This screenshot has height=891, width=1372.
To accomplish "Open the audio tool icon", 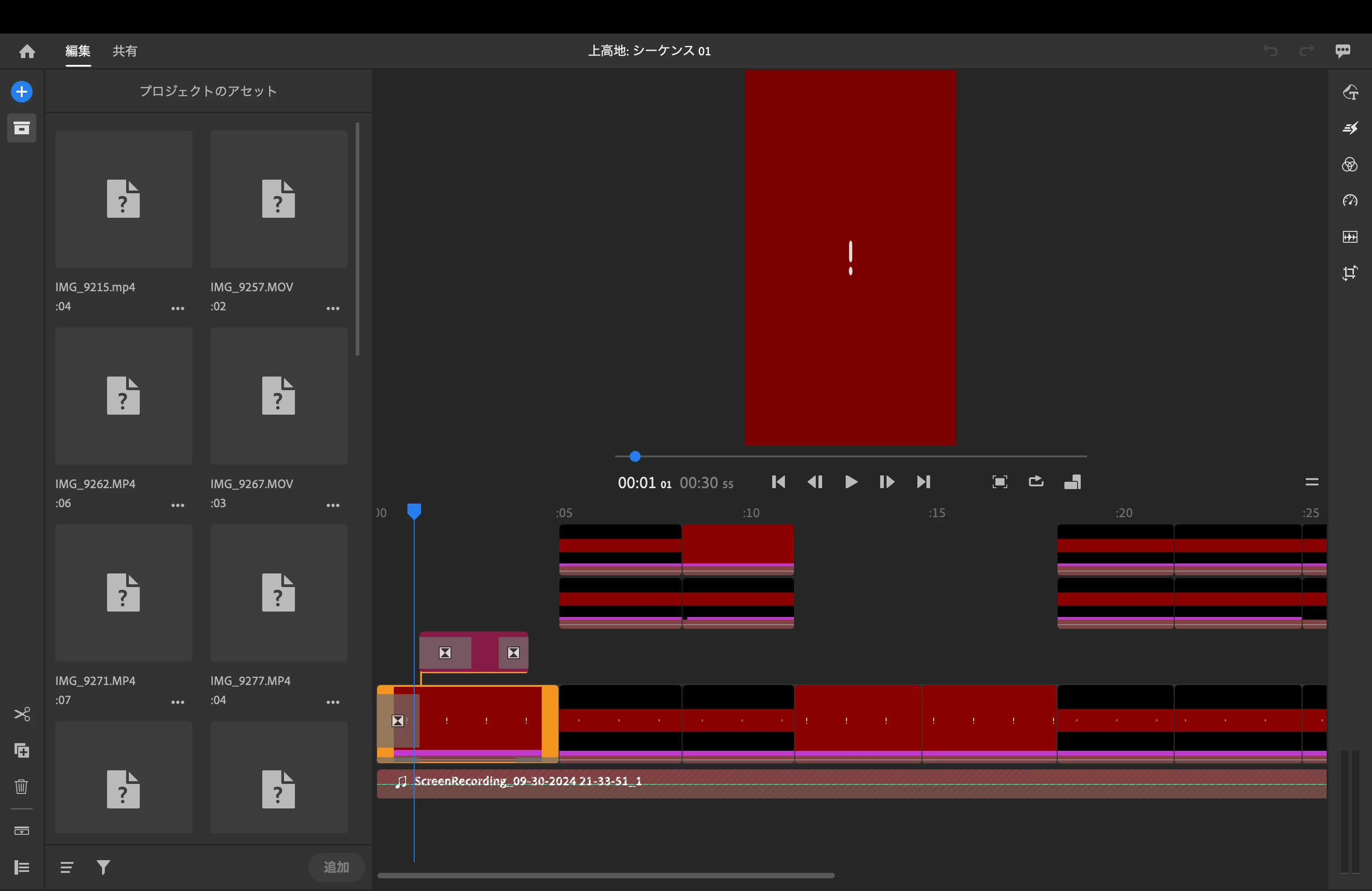I will coord(1349,237).
